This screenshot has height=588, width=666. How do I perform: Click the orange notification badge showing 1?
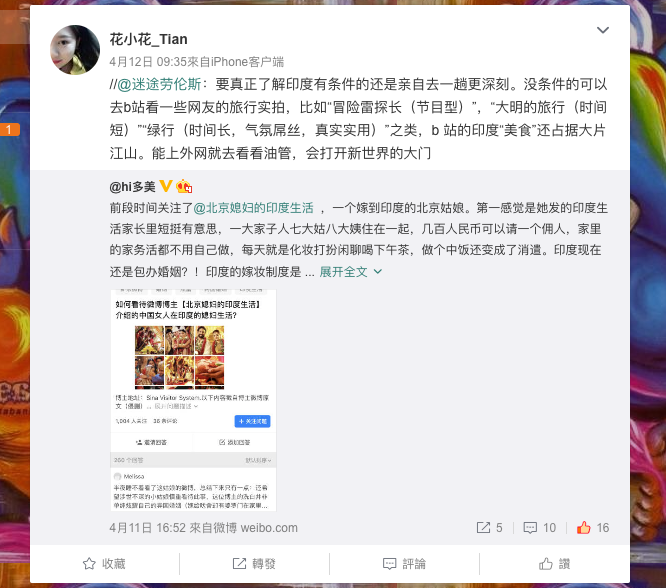[x=10, y=130]
